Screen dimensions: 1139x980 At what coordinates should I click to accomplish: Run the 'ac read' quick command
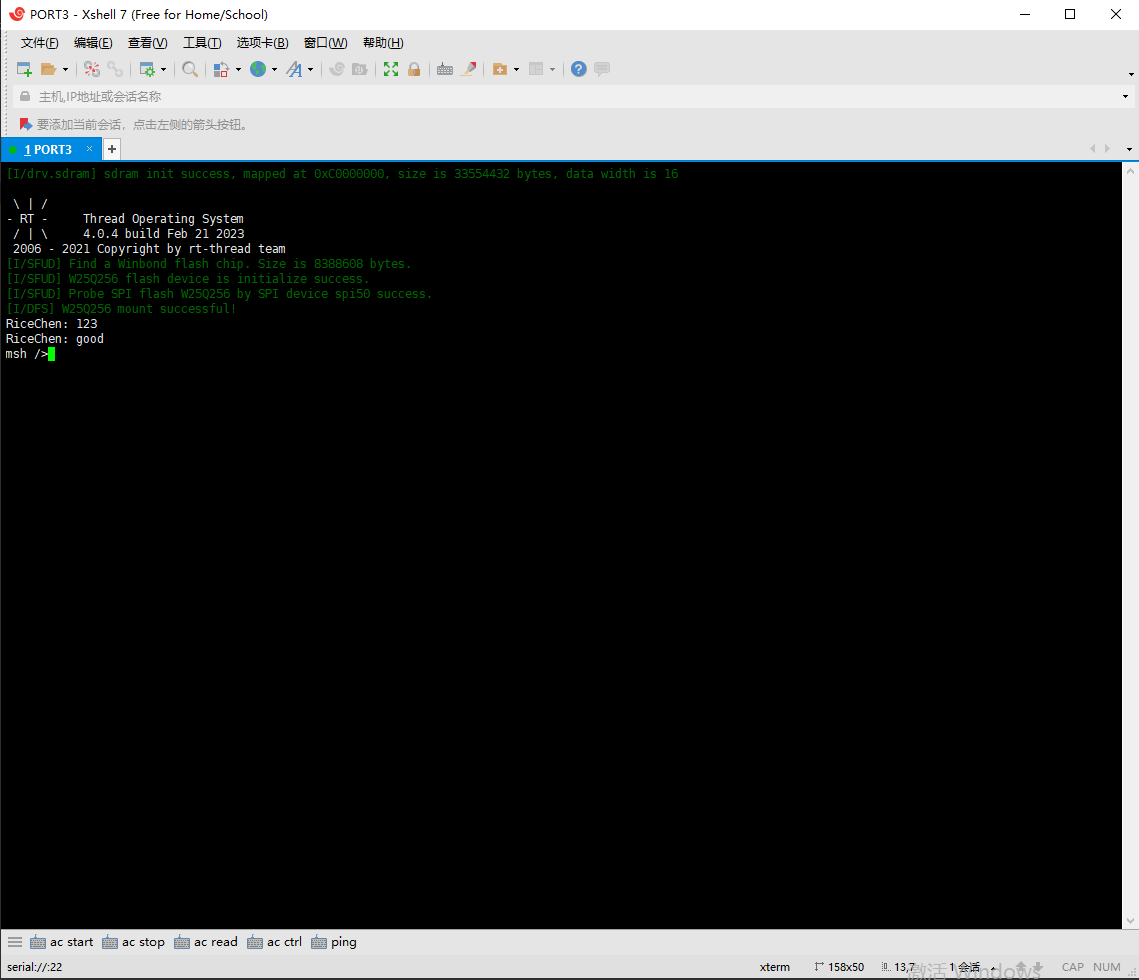point(206,941)
